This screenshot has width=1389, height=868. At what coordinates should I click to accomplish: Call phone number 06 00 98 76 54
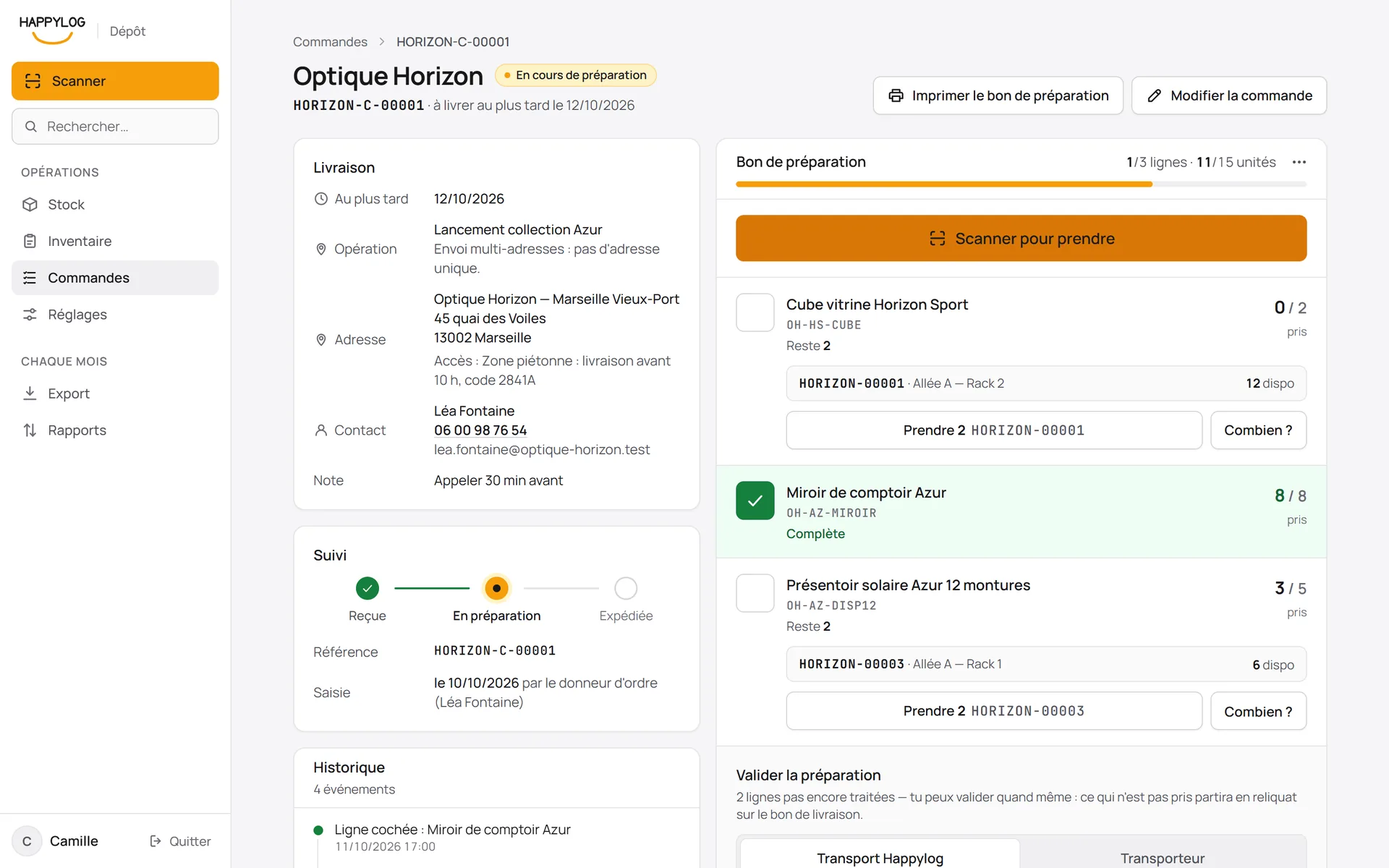coord(480,430)
